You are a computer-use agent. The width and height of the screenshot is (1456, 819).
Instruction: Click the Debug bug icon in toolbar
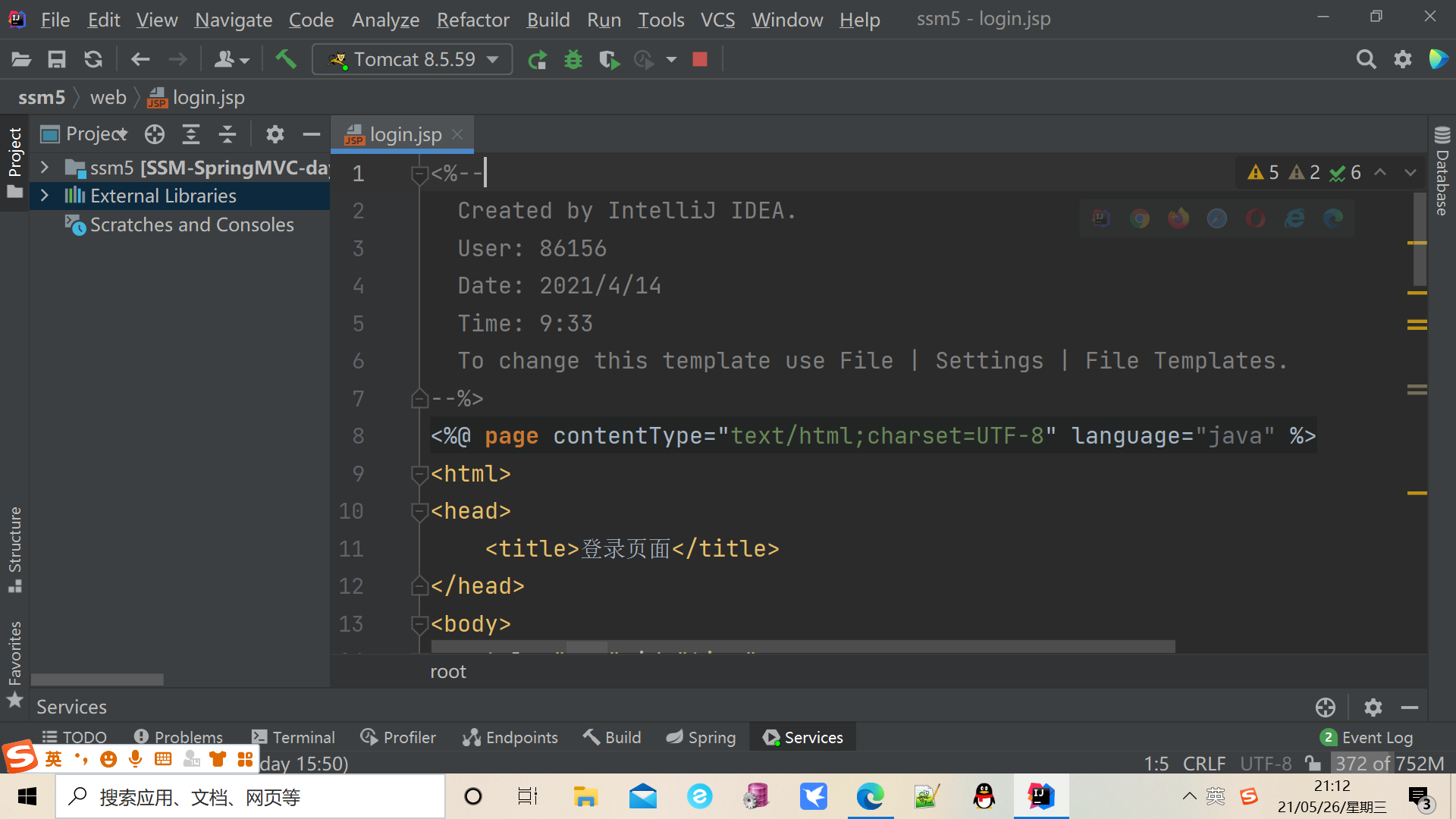pyautogui.click(x=573, y=59)
